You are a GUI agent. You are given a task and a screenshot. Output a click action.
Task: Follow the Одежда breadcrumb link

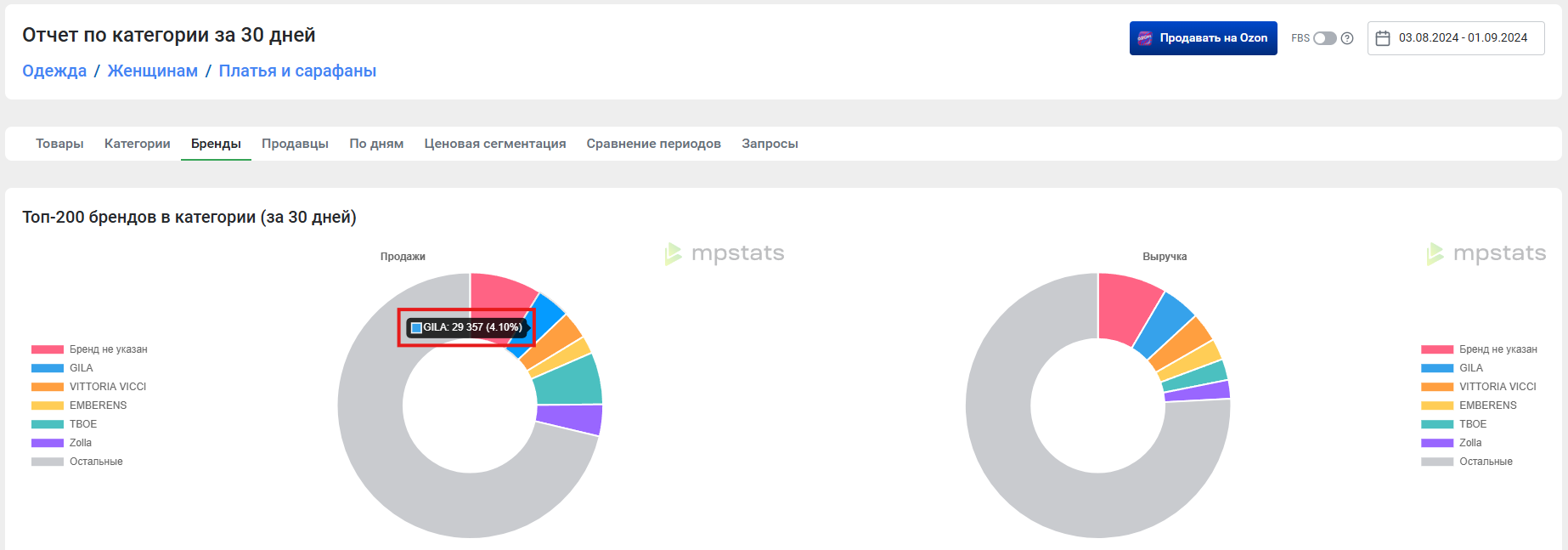coord(54,71)
